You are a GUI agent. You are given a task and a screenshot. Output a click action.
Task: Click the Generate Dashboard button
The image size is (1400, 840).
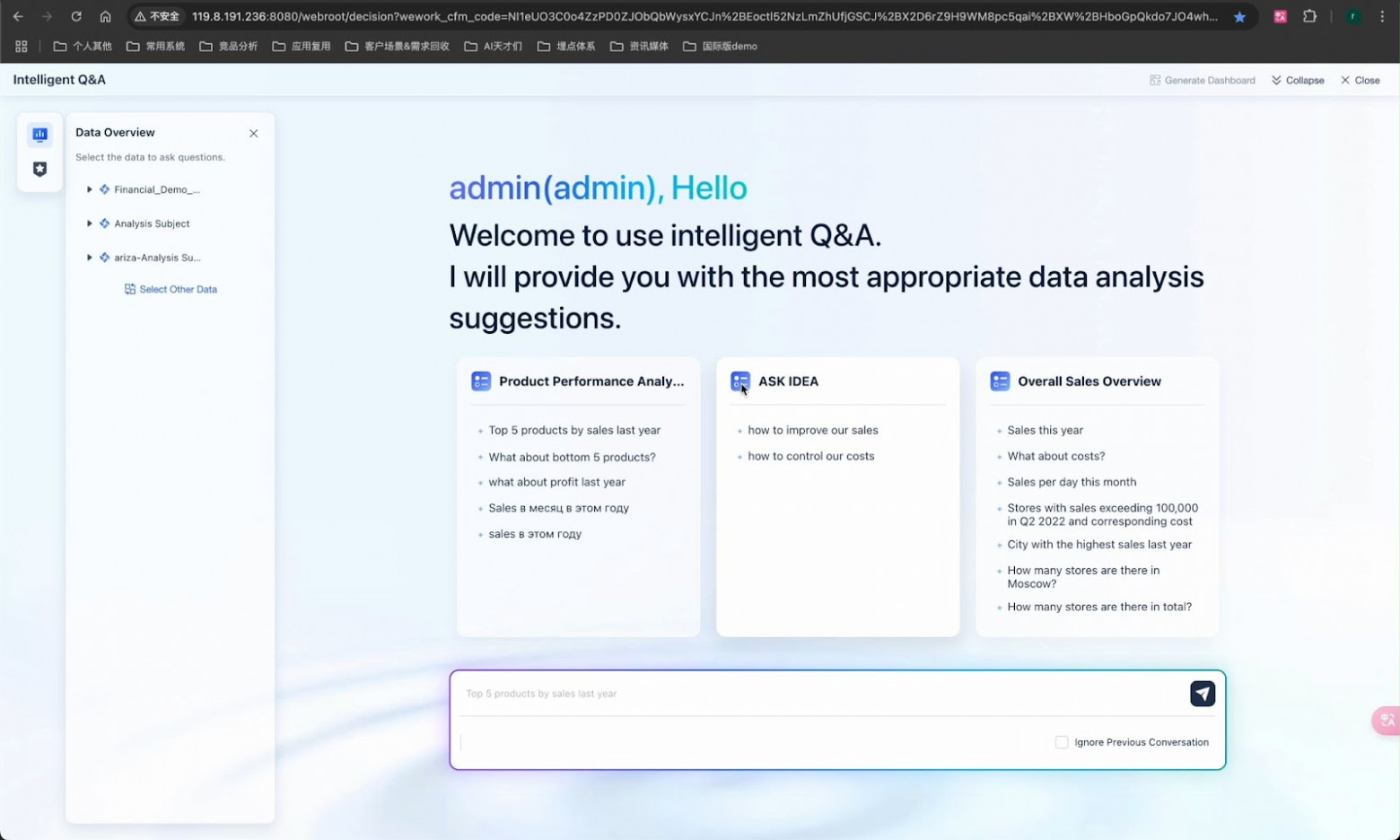(1203, 80)
